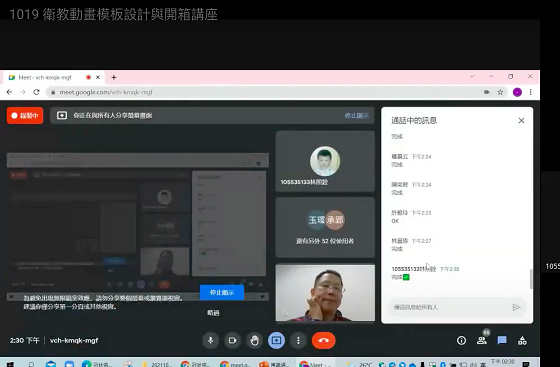Open the activities icon
Image resolution: width=560 pixels, height=367 pixels.
(x=522, y=341)
